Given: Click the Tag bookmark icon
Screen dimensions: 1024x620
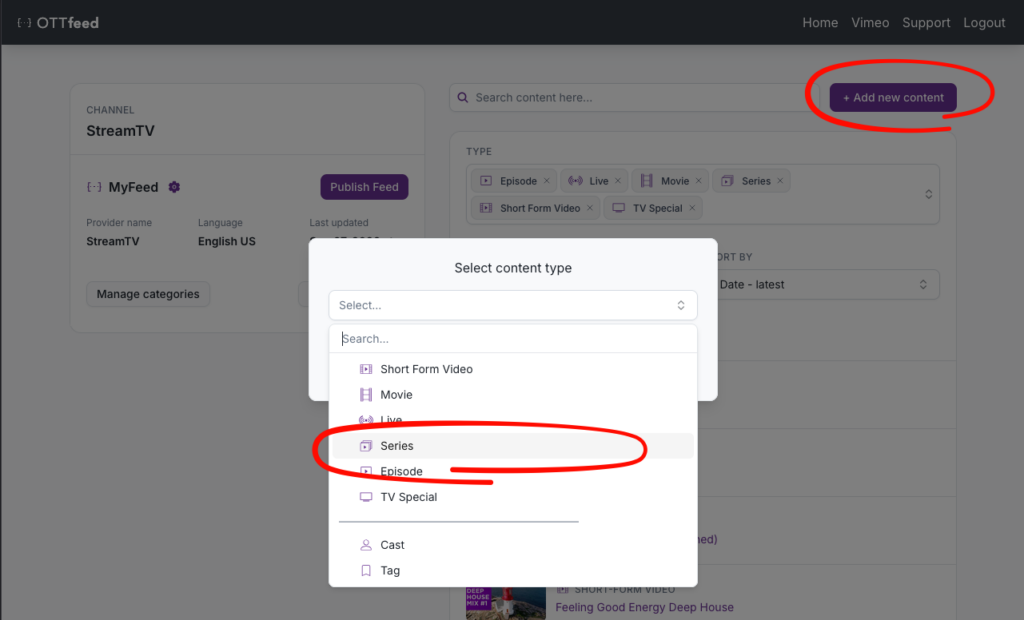Looking at the screenshot, I should click(366, 570).
